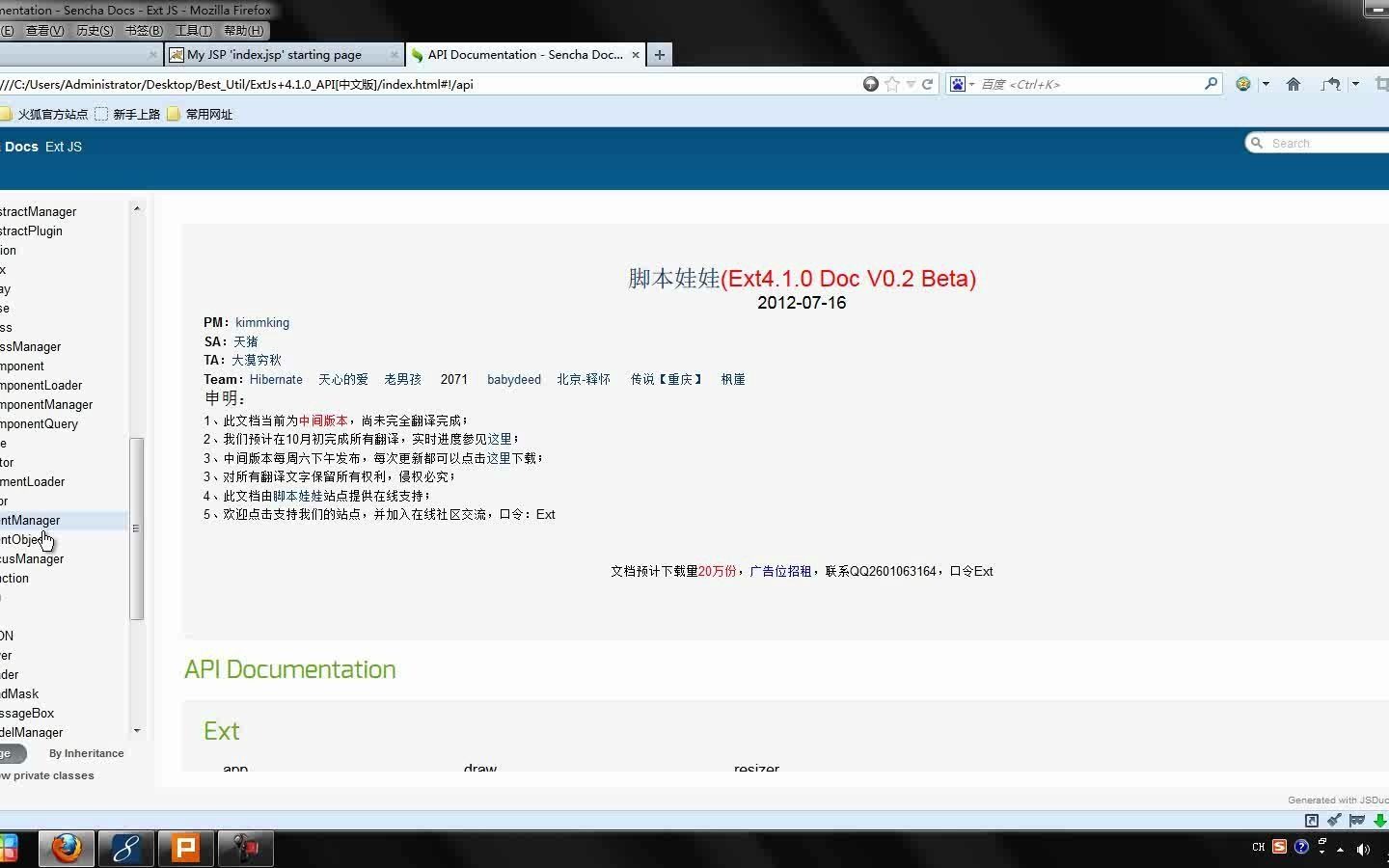Open the kimmking PM link
Viewport: 1389px width, 868px height.
coord(262,322)
